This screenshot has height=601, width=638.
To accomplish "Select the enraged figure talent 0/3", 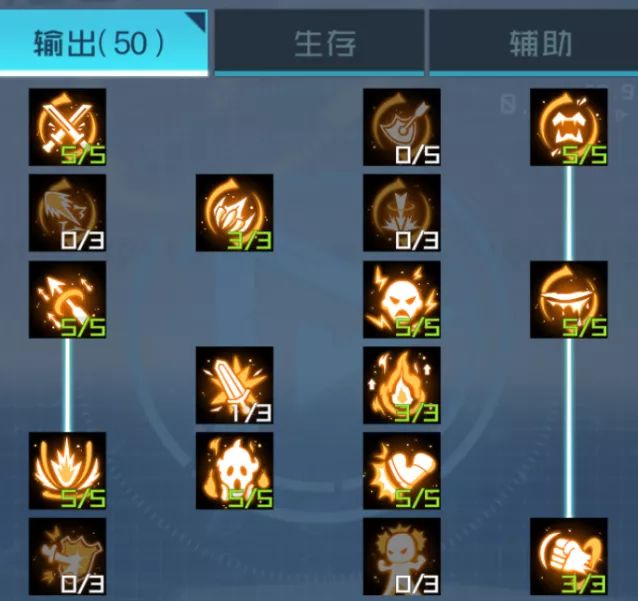I will [402, 557].
